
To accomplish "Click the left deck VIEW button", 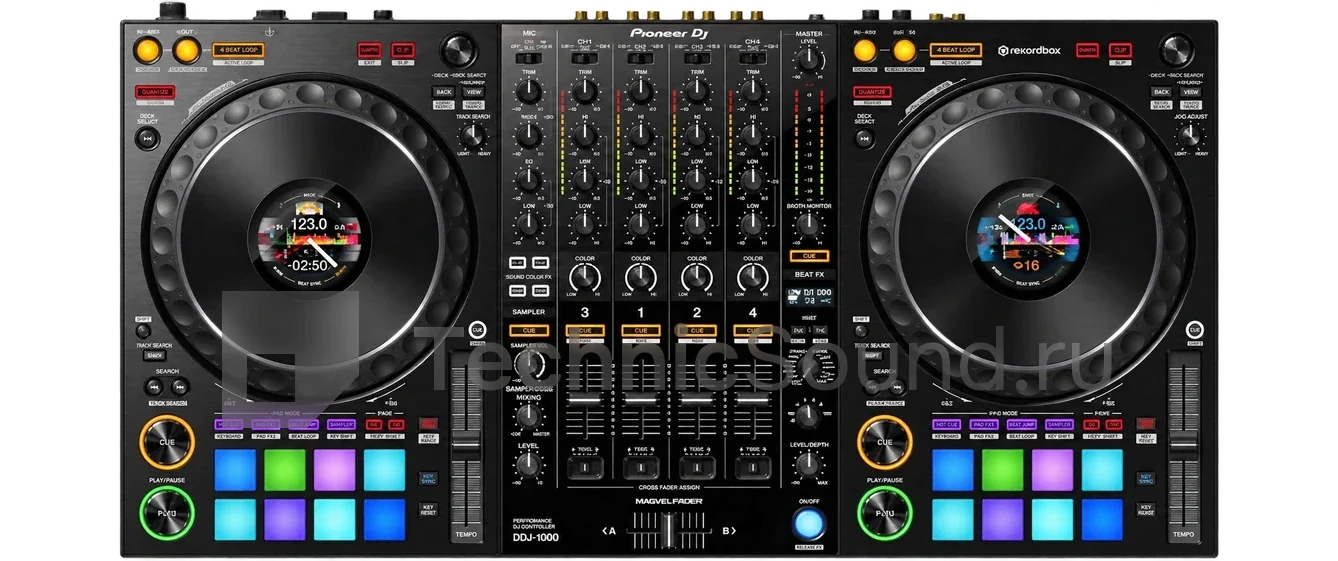I will [x=472, y=92].
